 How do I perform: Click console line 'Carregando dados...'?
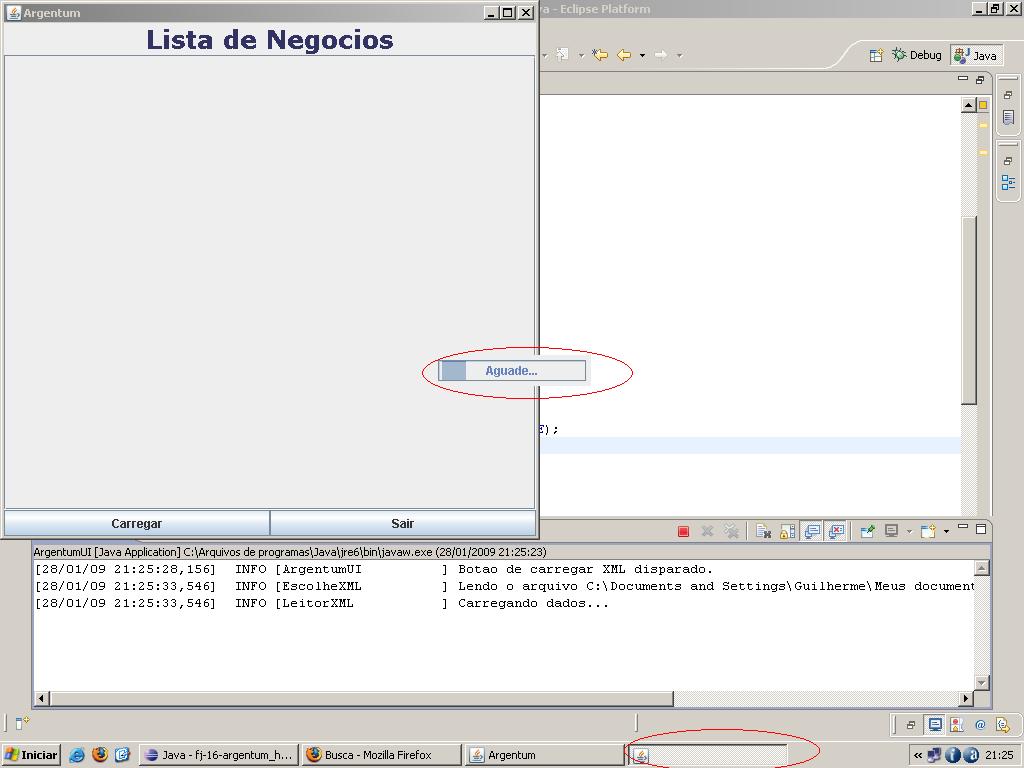[x=533, y=603]
